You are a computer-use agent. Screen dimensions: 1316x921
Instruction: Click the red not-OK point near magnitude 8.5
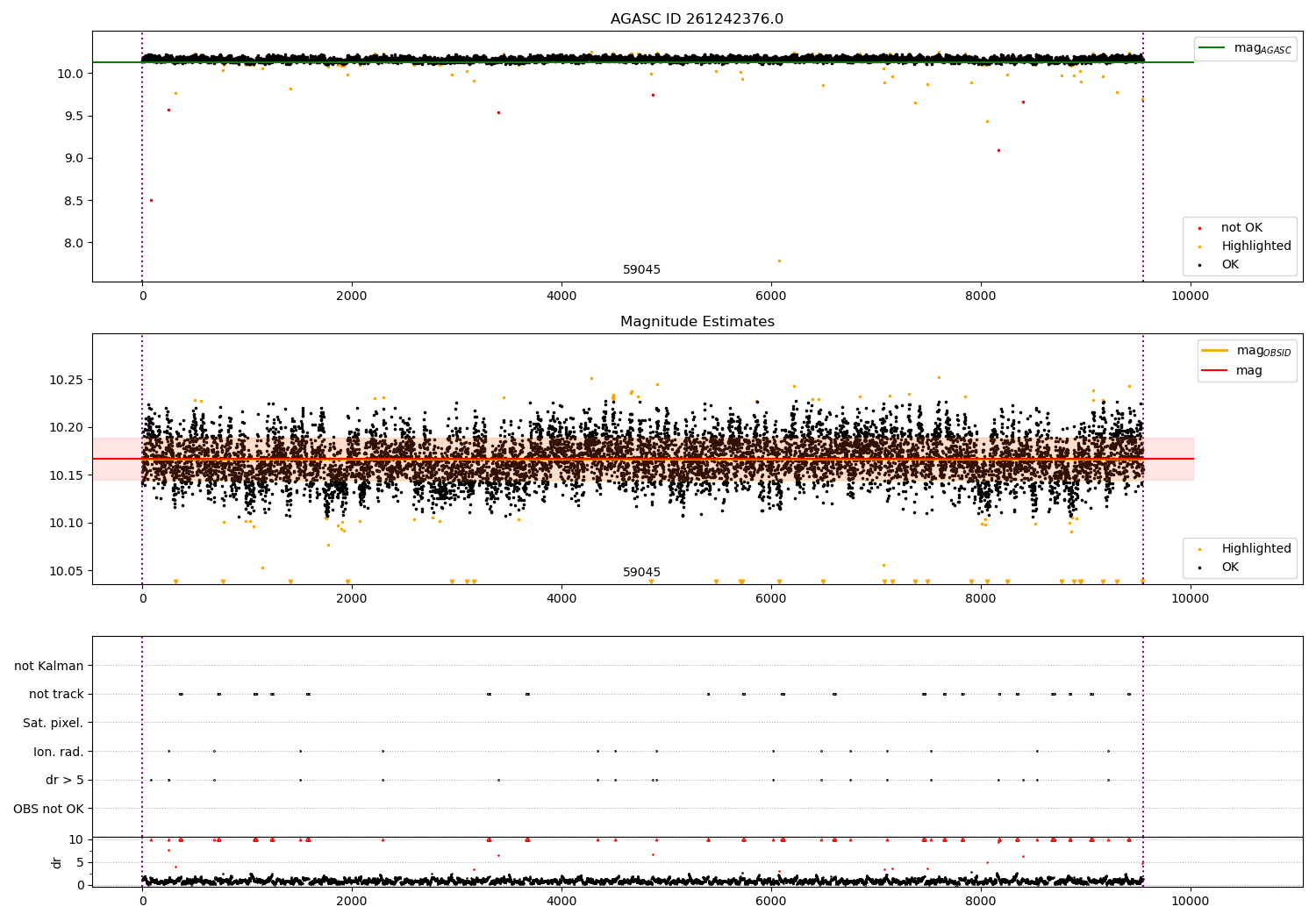(x=151, y=201)
